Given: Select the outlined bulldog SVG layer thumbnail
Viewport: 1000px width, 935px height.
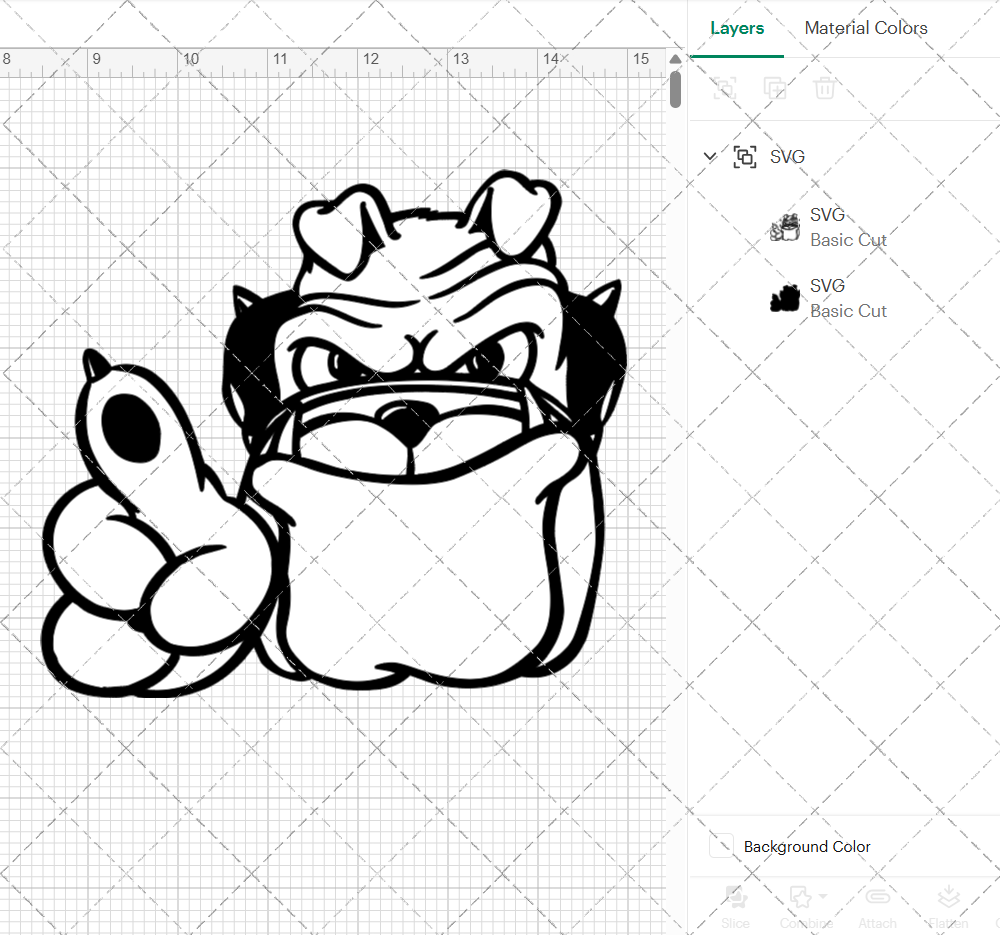Looking at the screenshot, I should coord(785,228).
